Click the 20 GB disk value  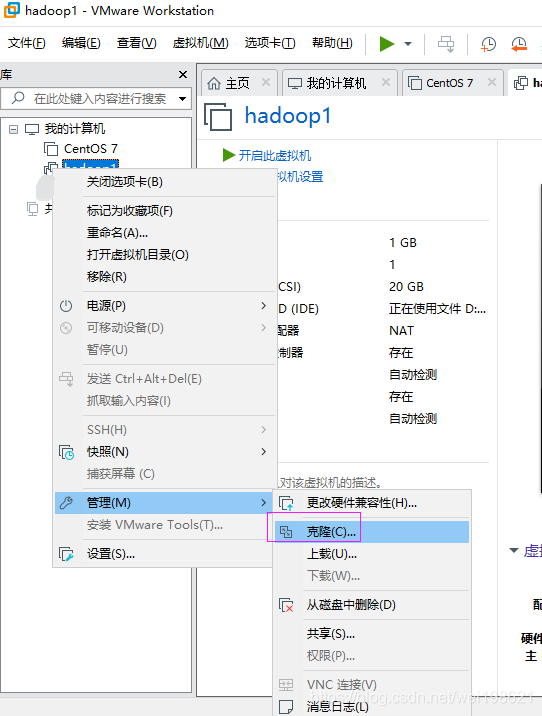pyautogui.click(x=406, y=287)
